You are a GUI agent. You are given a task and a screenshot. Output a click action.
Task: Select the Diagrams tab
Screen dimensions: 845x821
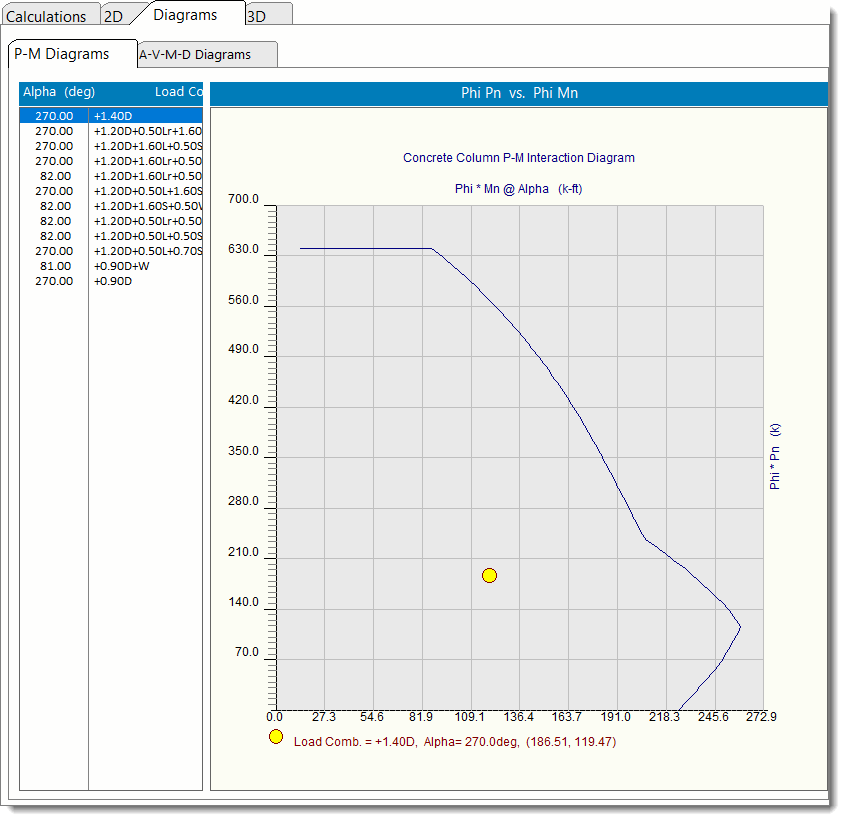pyautogui.click(x=185, y=15)
